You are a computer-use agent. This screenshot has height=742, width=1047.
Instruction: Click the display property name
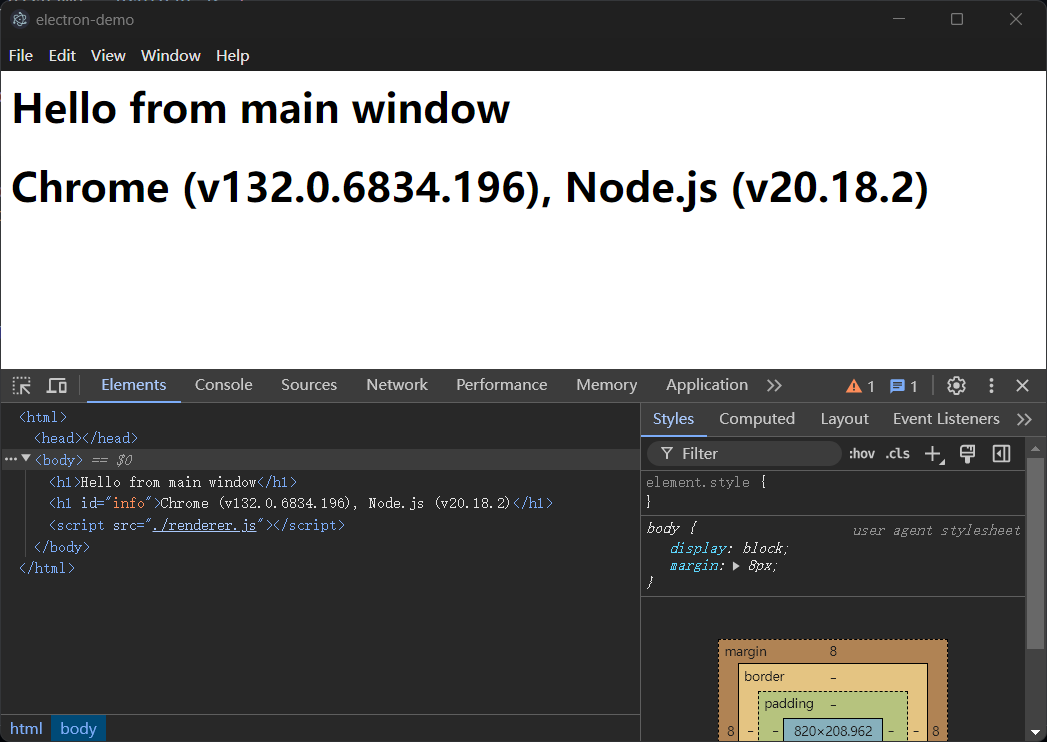(x=698, y=548)
